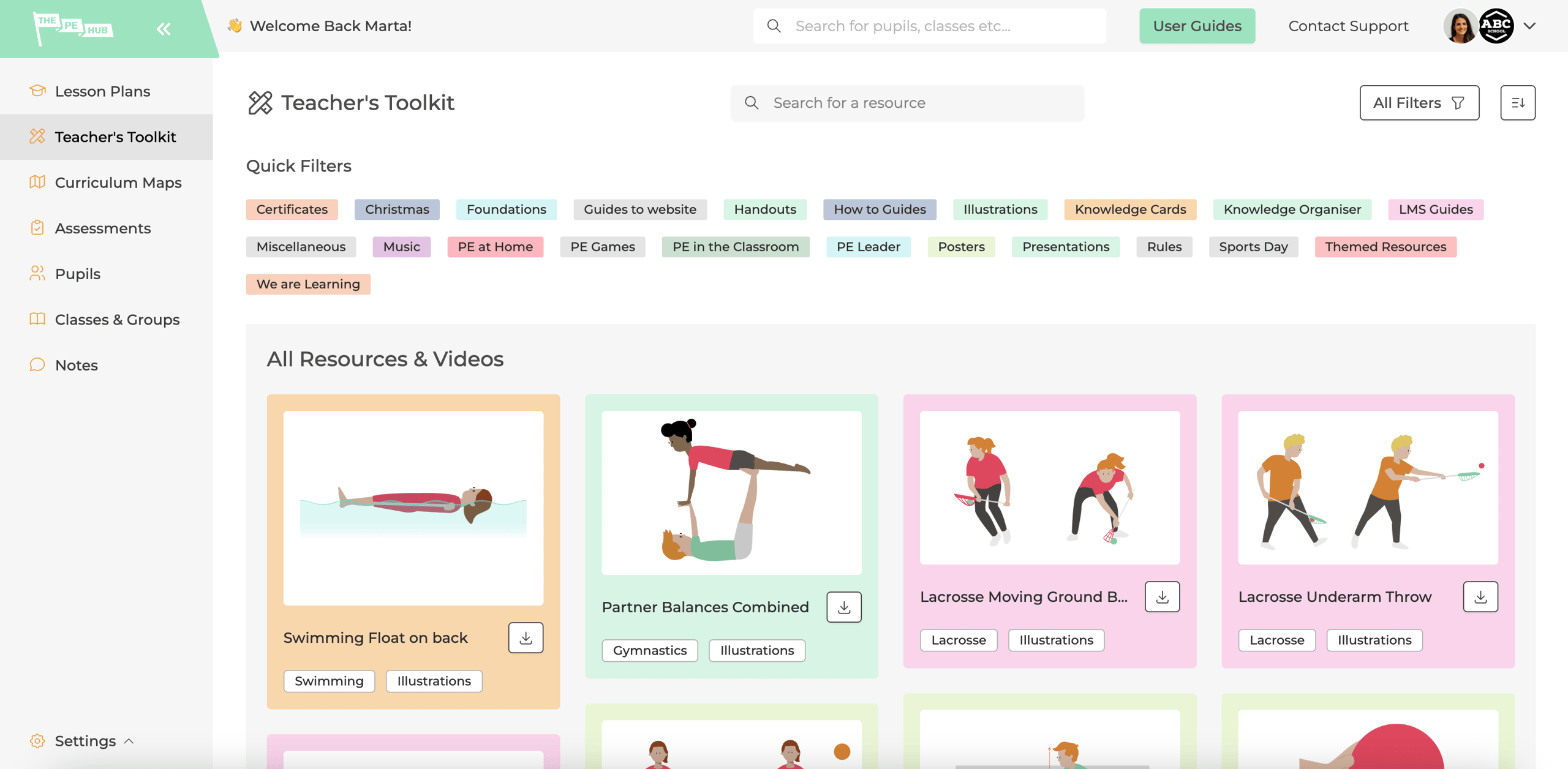This screenshot has width=1568, height=769.
Task: Click the Gymnastics tag on Partner Balances Combined
Action: 649,650
